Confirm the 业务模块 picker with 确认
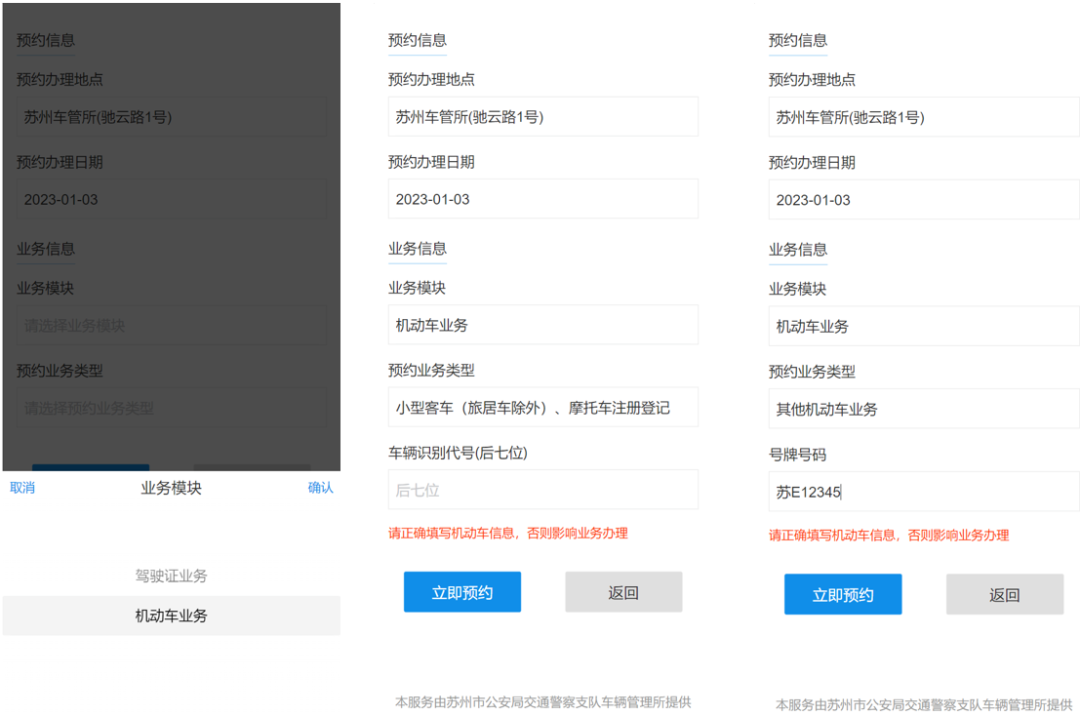The image size is (1080, 716). tap(320, 488)
